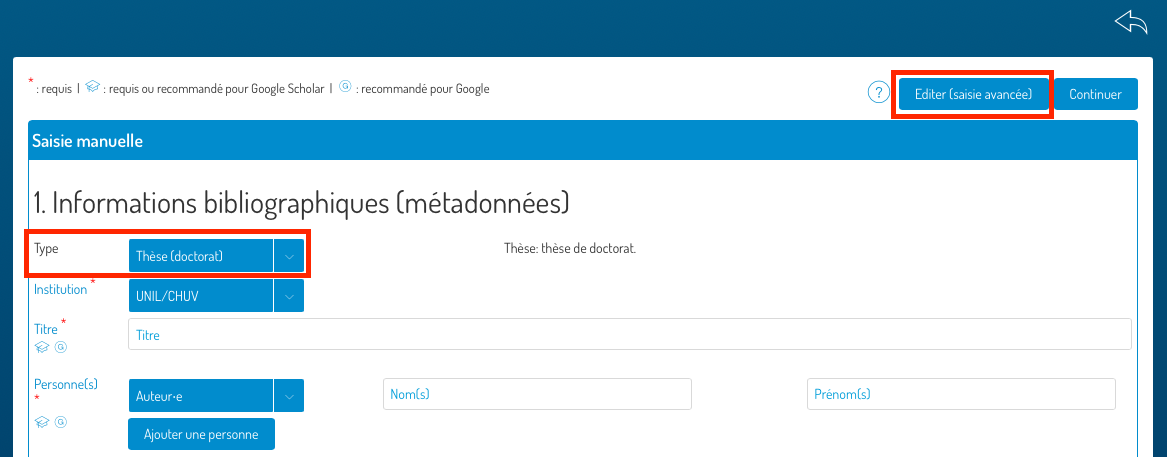The image size is (1167, 457).
Task: Open the question mark help icon
Action: (878, 94)
